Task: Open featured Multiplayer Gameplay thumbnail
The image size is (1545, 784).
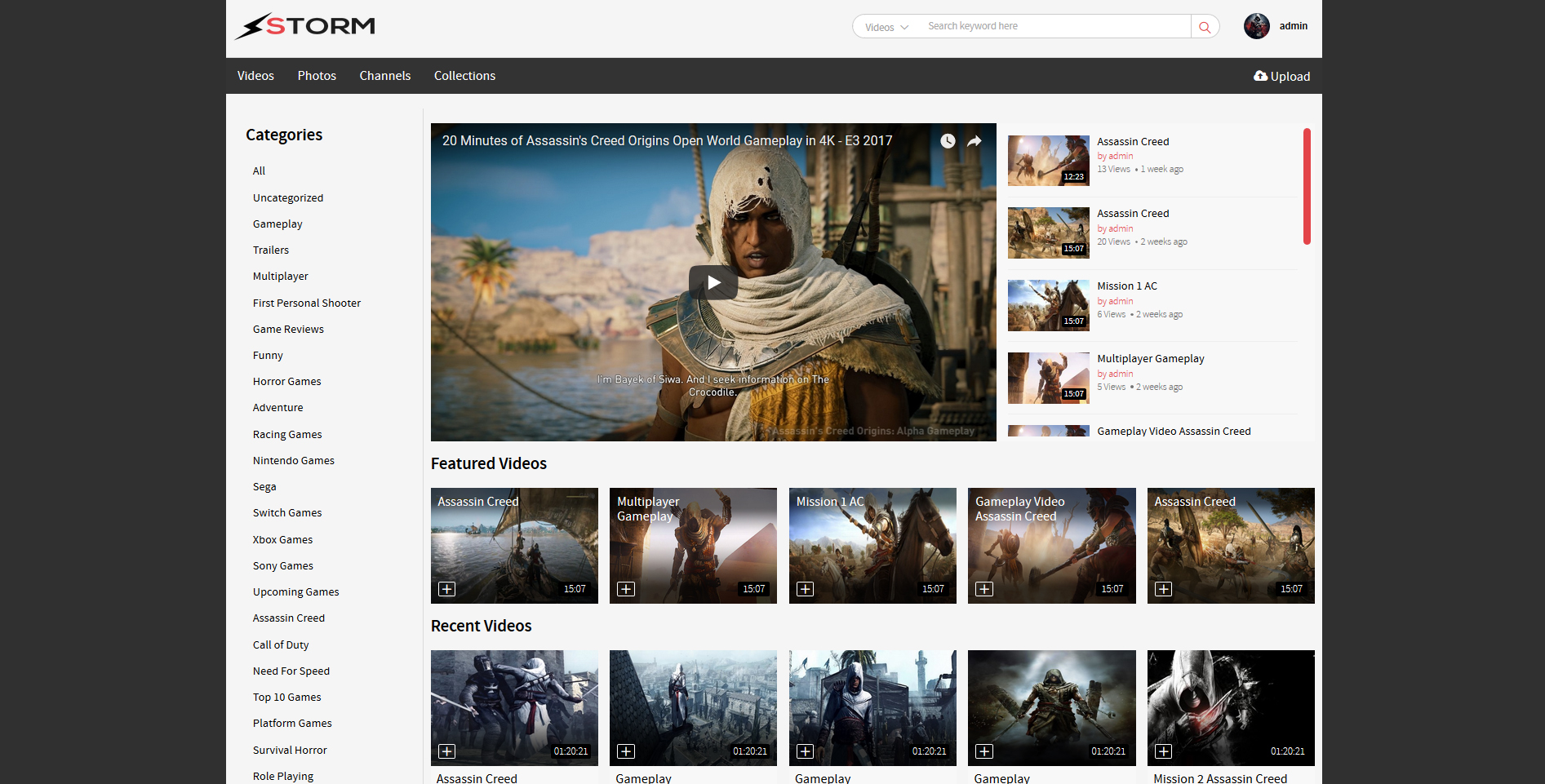Action: coord(693,546)
